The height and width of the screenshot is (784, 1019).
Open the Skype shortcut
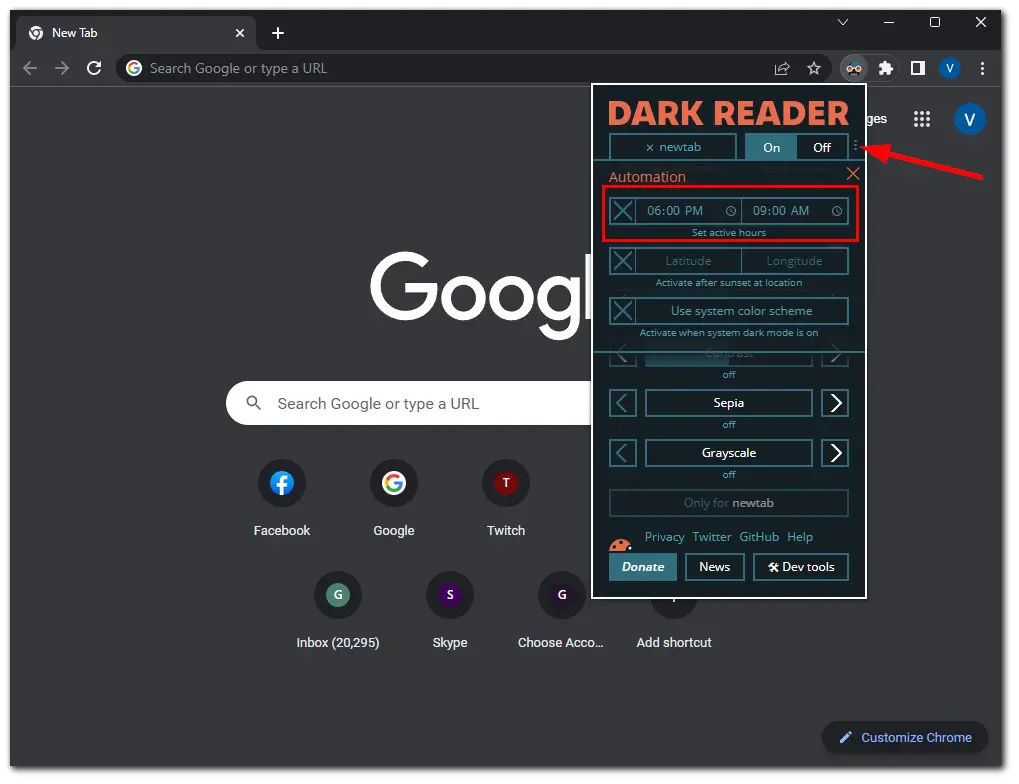click(450, 611)
